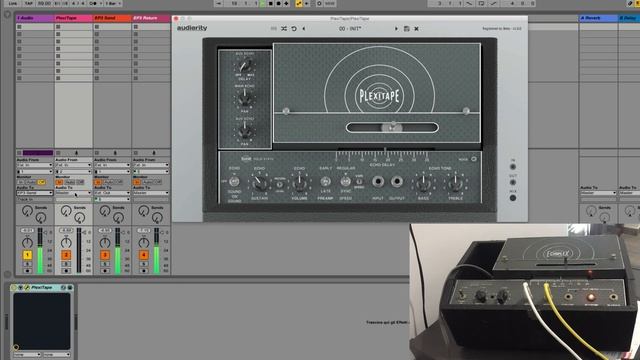The image size is (640, 360).
Task: Open EP3 Send track Audio To dropdown
Action: coord(112,193)
